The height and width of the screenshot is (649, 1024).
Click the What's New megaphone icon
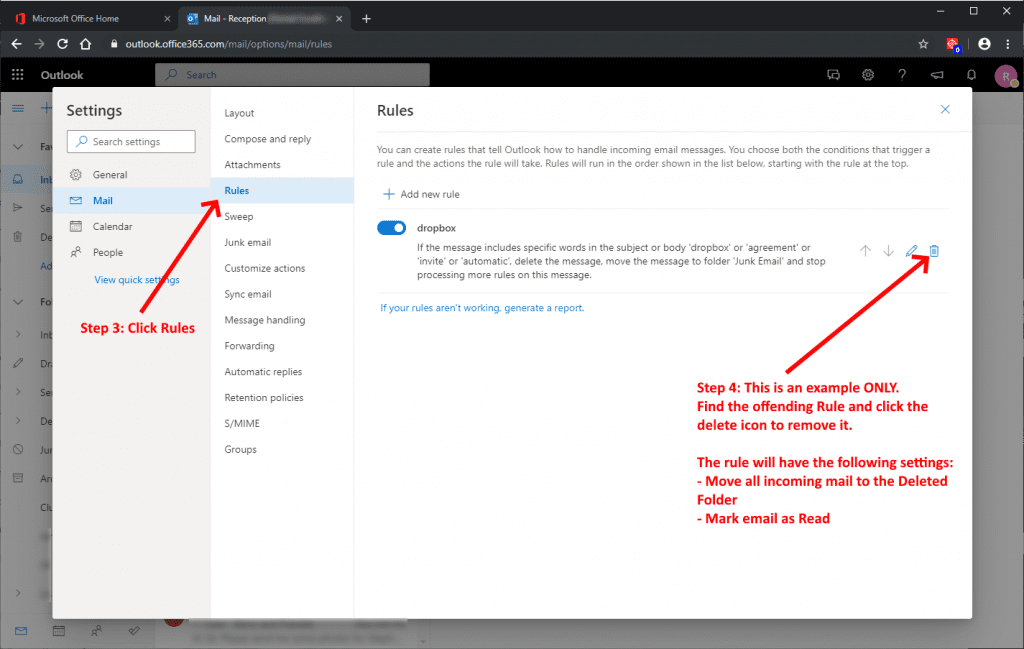936,74
